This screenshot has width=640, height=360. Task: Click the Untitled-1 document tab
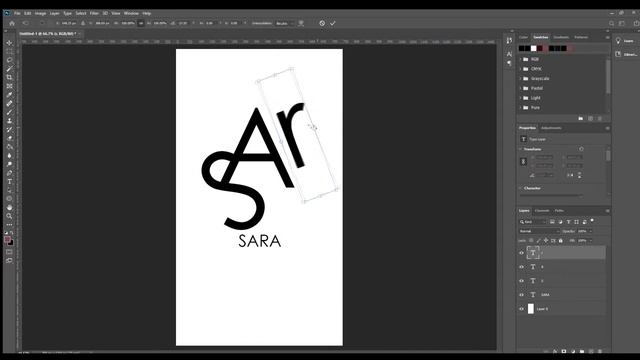(49, 33)
